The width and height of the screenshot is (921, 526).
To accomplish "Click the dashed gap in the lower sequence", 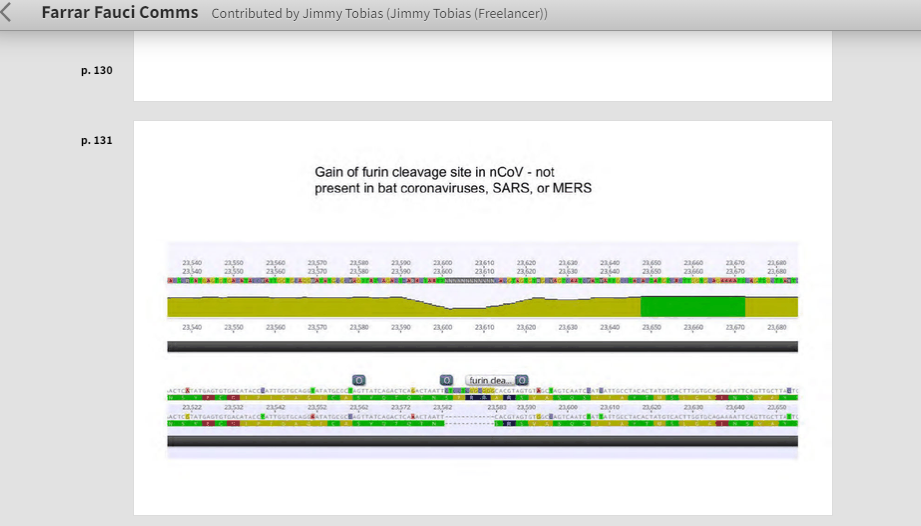I will point(468,423).
